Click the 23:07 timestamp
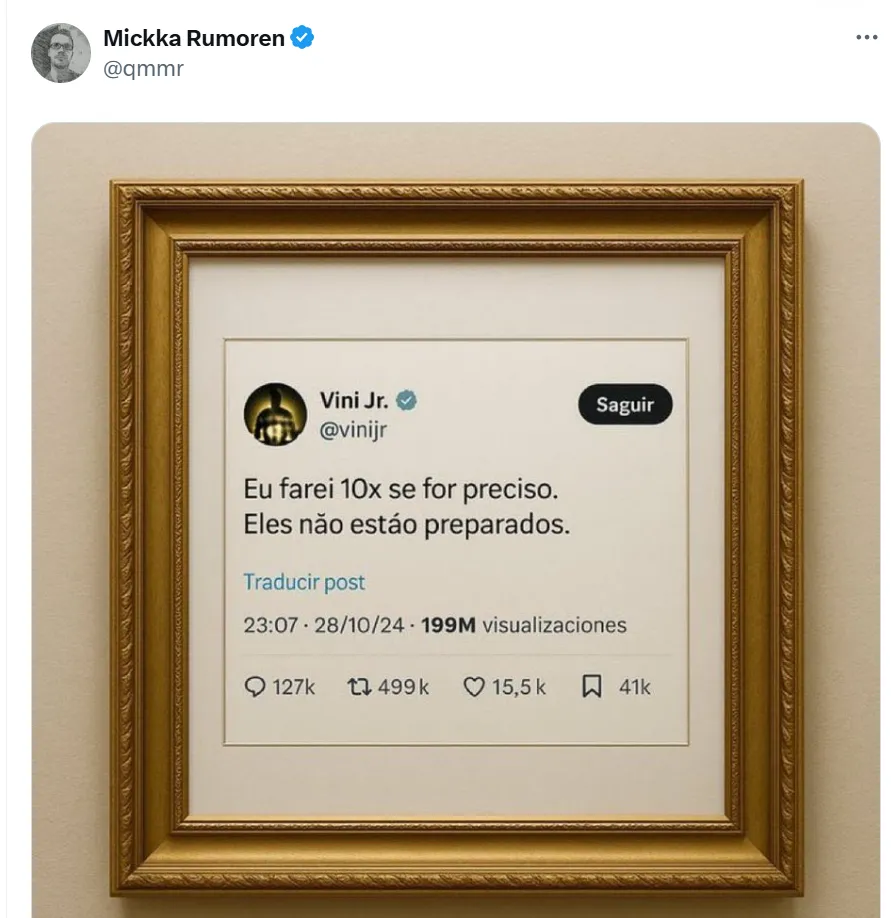 tap(270, 625)
